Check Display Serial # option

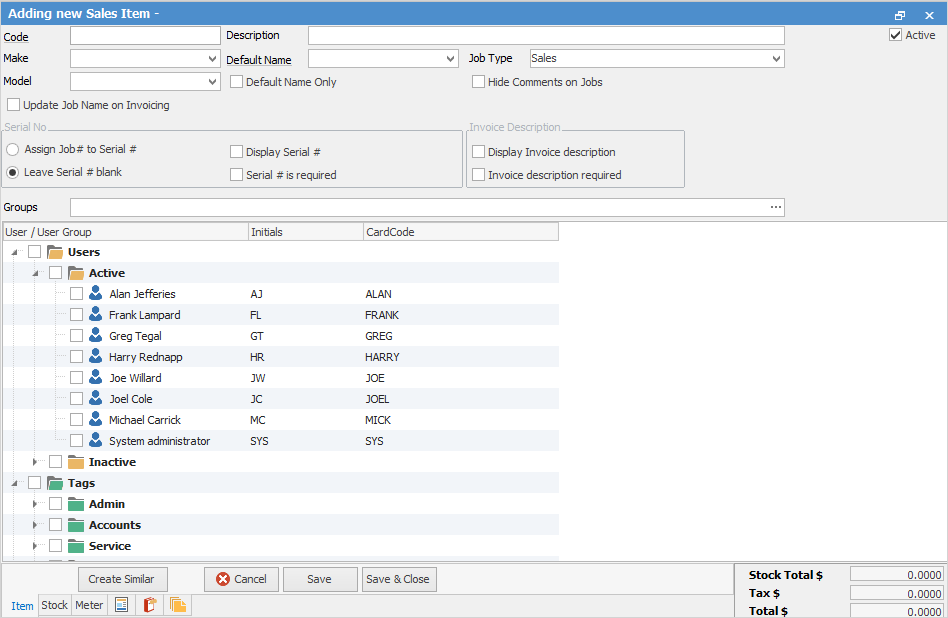pyautogui.click(x=237, y=152)
